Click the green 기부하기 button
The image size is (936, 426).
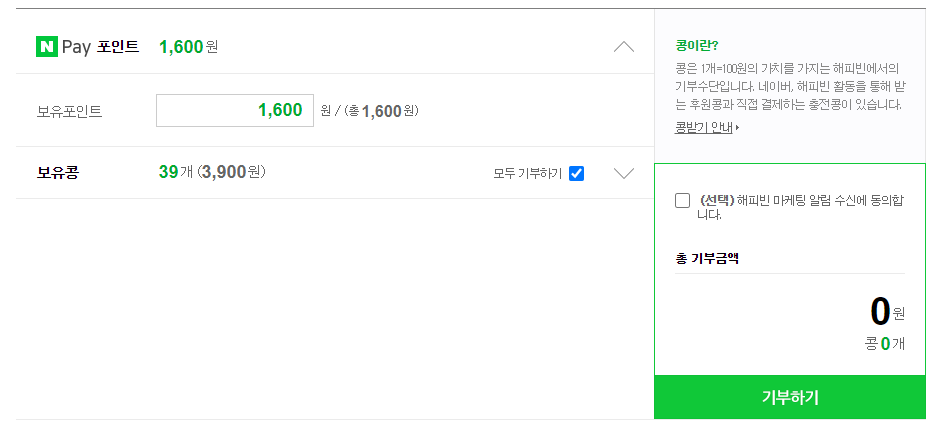pyautogui.click(x=790, y=397)
